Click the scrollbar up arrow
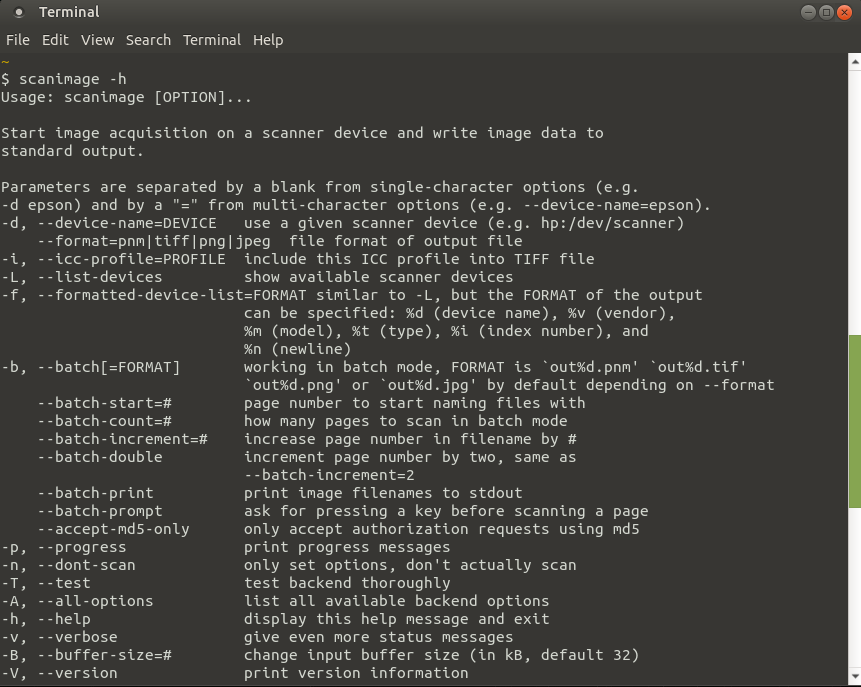The width and height of the screenshot is (861, 687). click(854, 62)
